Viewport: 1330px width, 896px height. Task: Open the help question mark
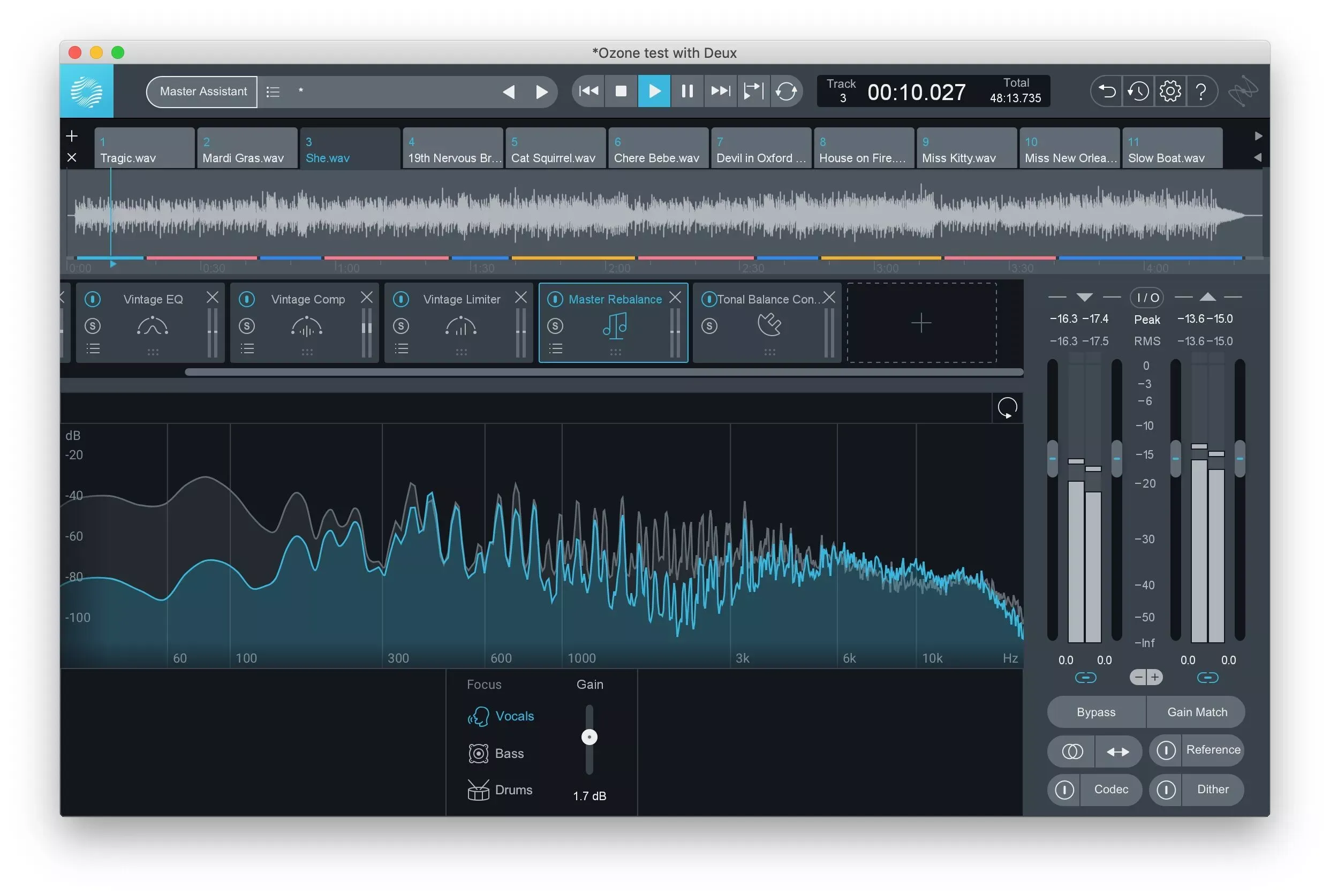[x=1201, y=92]
